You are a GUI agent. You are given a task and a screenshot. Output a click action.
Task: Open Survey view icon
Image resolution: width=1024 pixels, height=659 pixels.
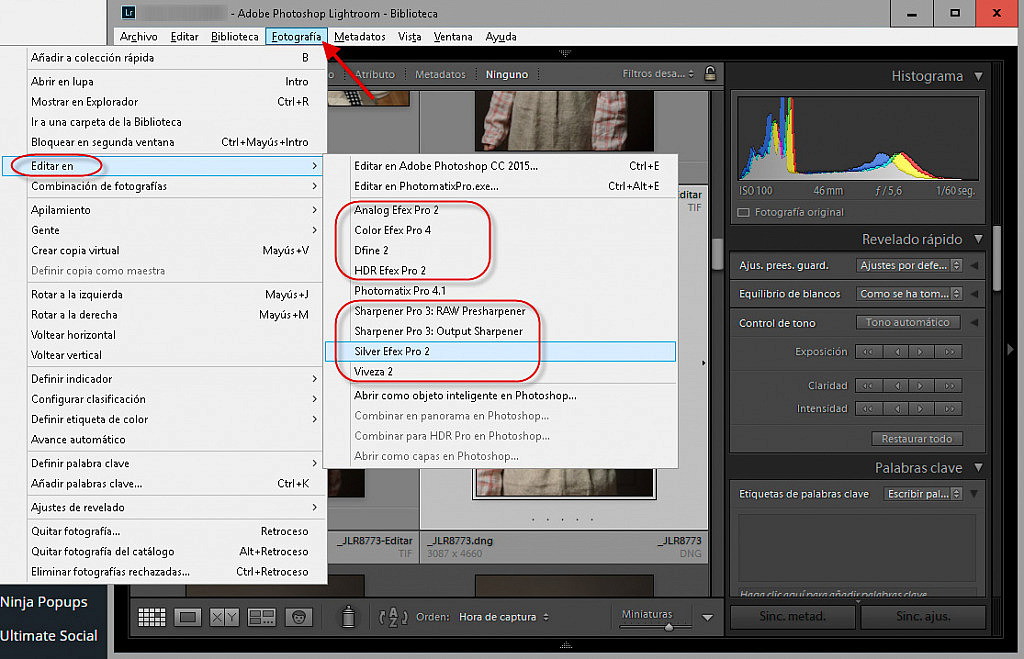(x=261, y=617)
